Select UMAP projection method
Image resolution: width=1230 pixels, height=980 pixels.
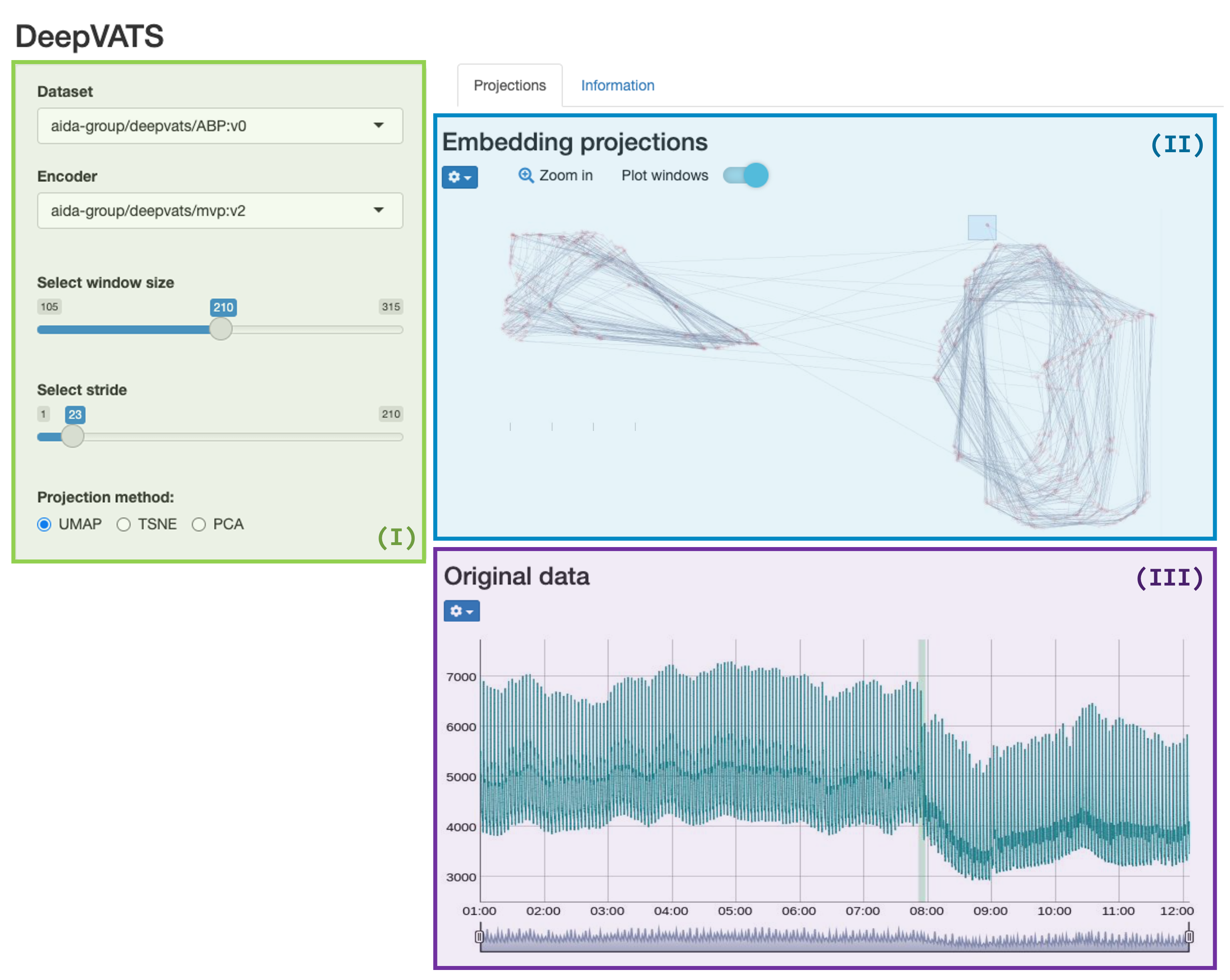(44, 524)
